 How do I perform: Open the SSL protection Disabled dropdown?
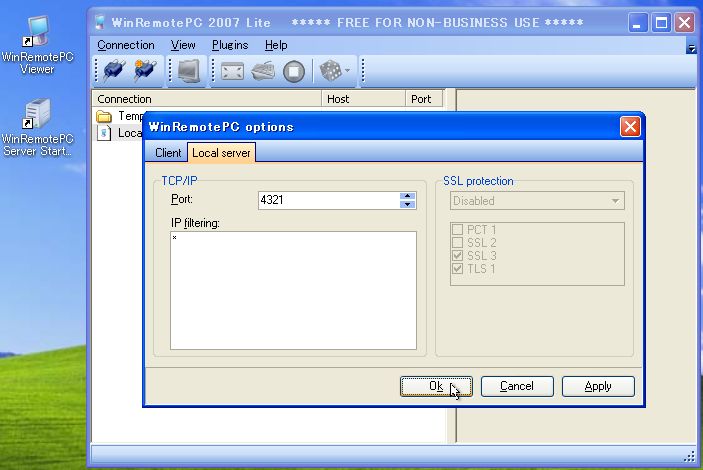click(x=537, y=201)
